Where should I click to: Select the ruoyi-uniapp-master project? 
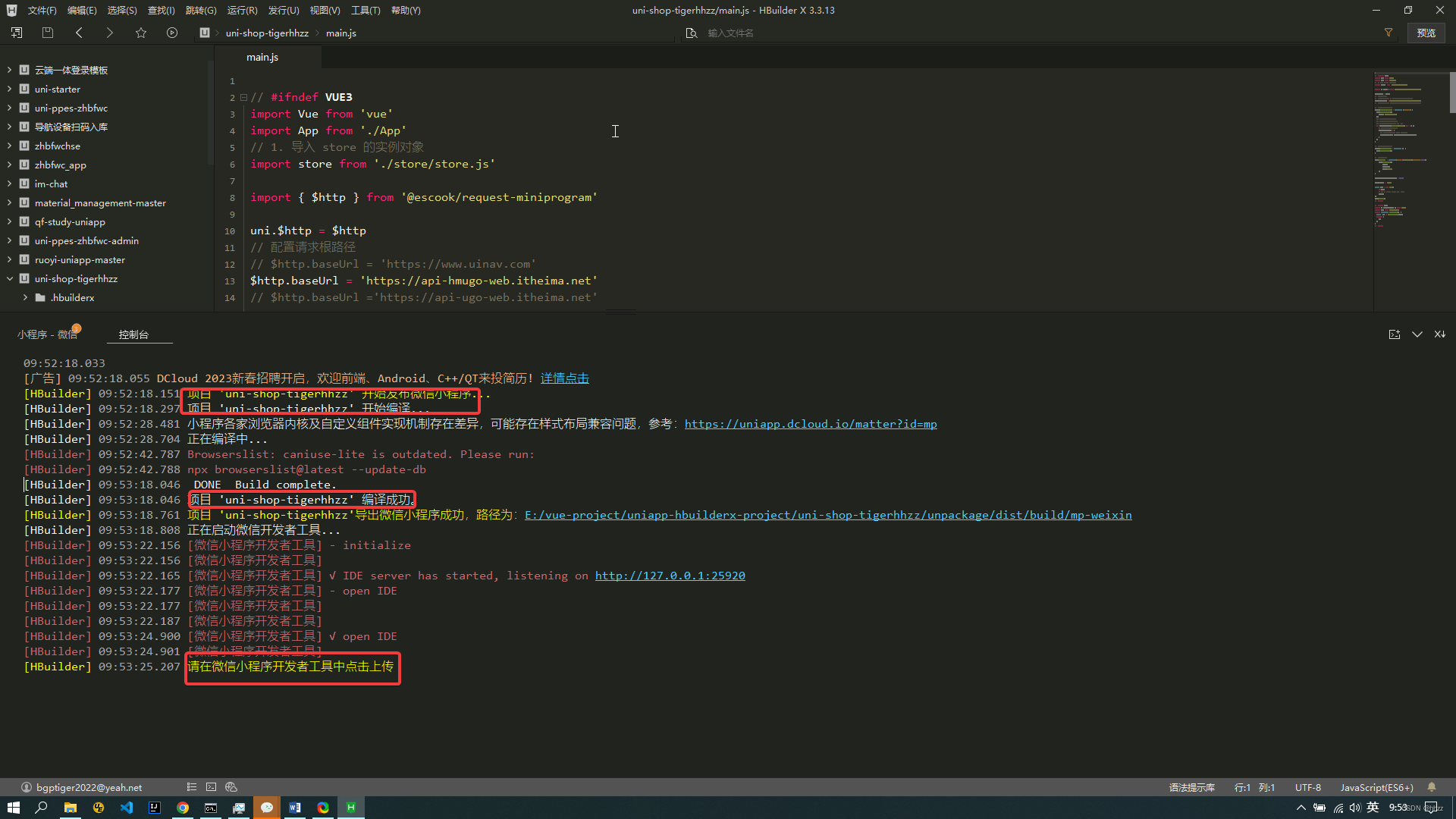coord(80,259)
